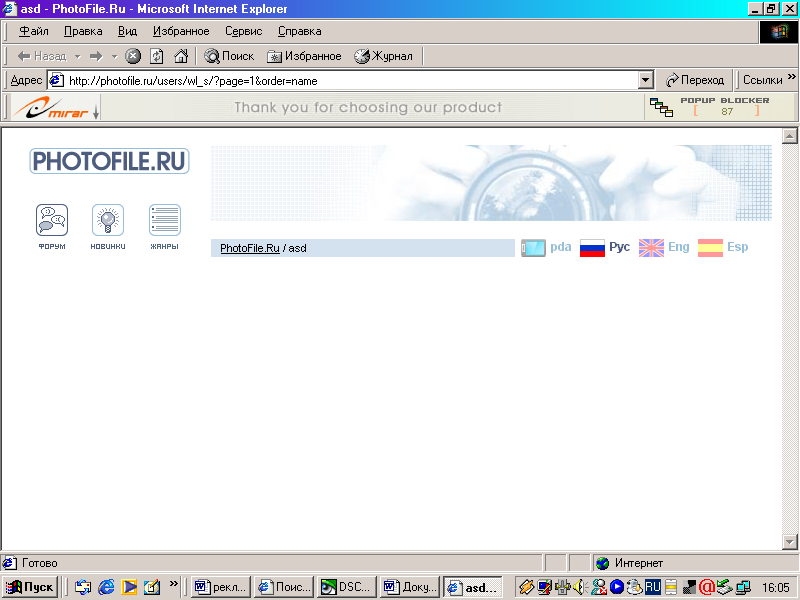The height and width of the screenshot is (600, 800).
Task: Open the Избранное menu in menu bar
Action: 181,31
